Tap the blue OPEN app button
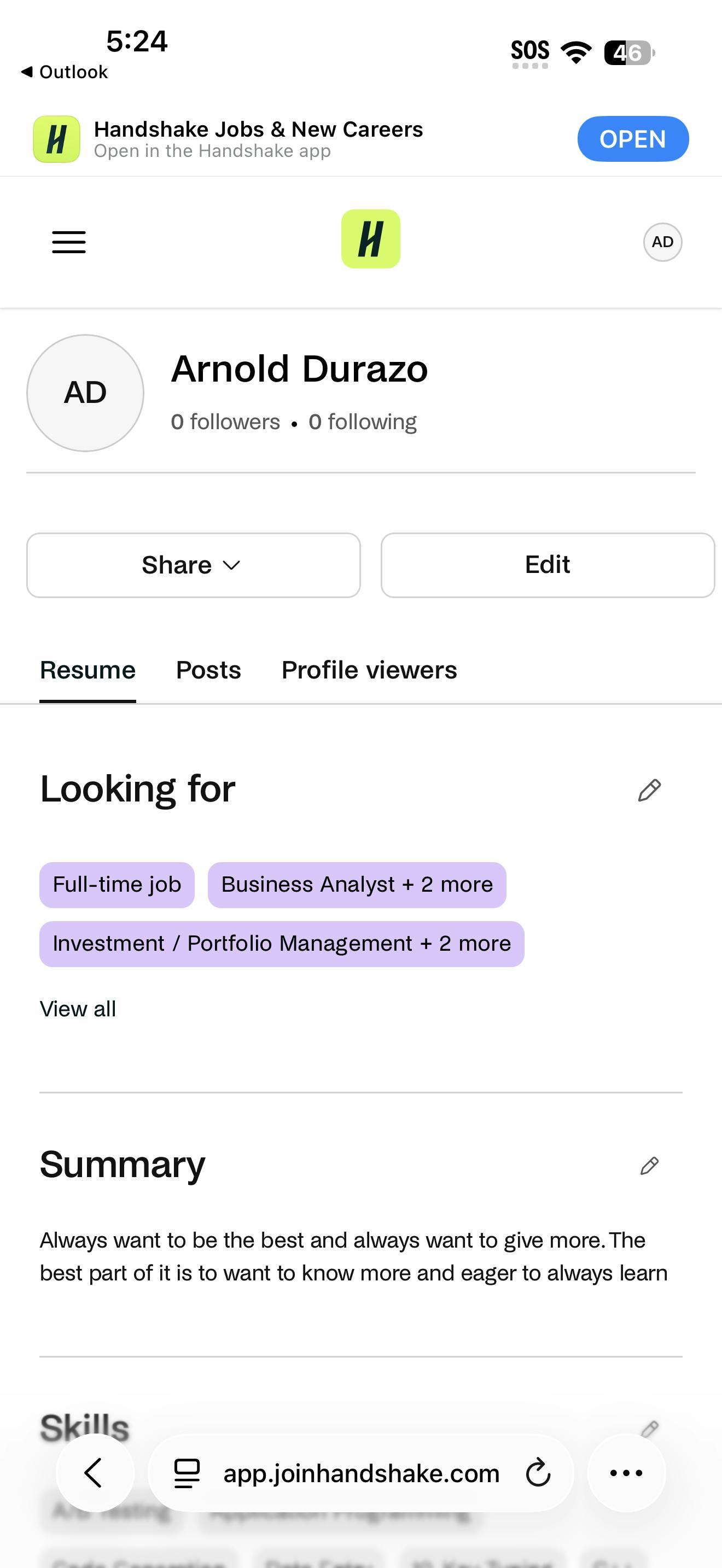Image resolution: width=722 pixels, height=1568 pixels. pos(632,139)
